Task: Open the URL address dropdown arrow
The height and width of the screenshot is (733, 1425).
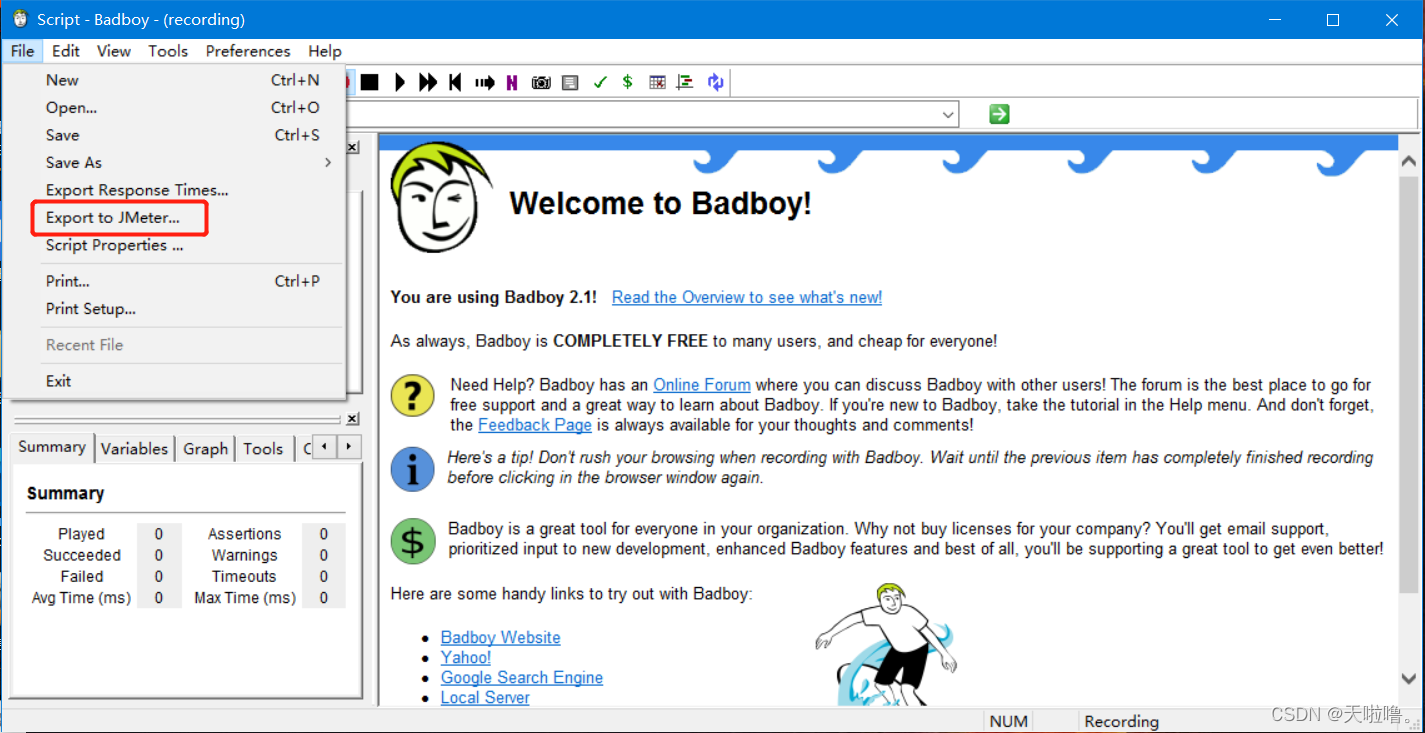Action: (948, 114)
